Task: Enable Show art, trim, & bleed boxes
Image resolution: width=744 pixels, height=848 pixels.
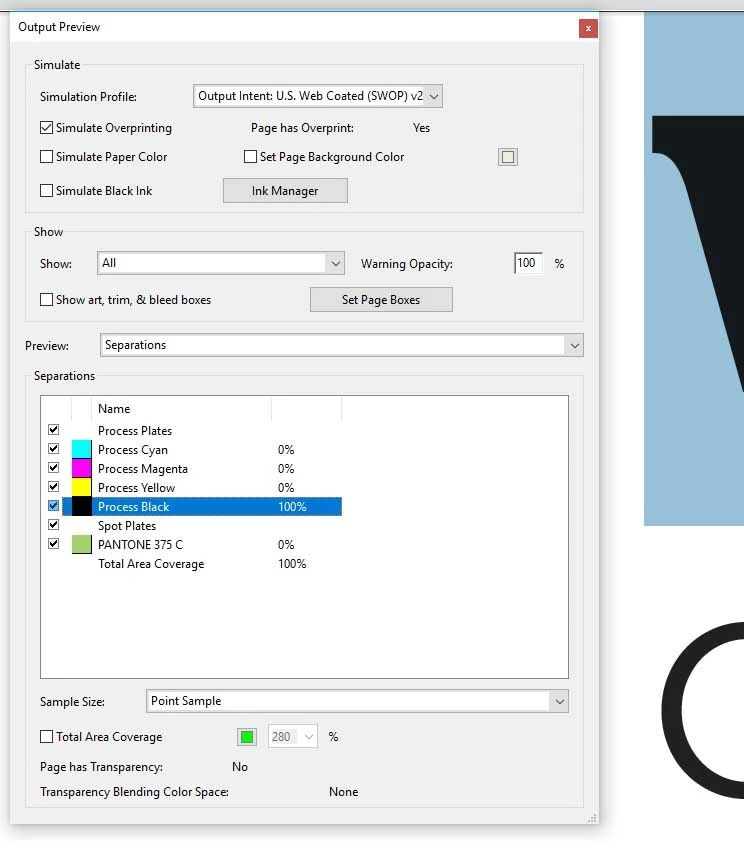Action: 46,300
